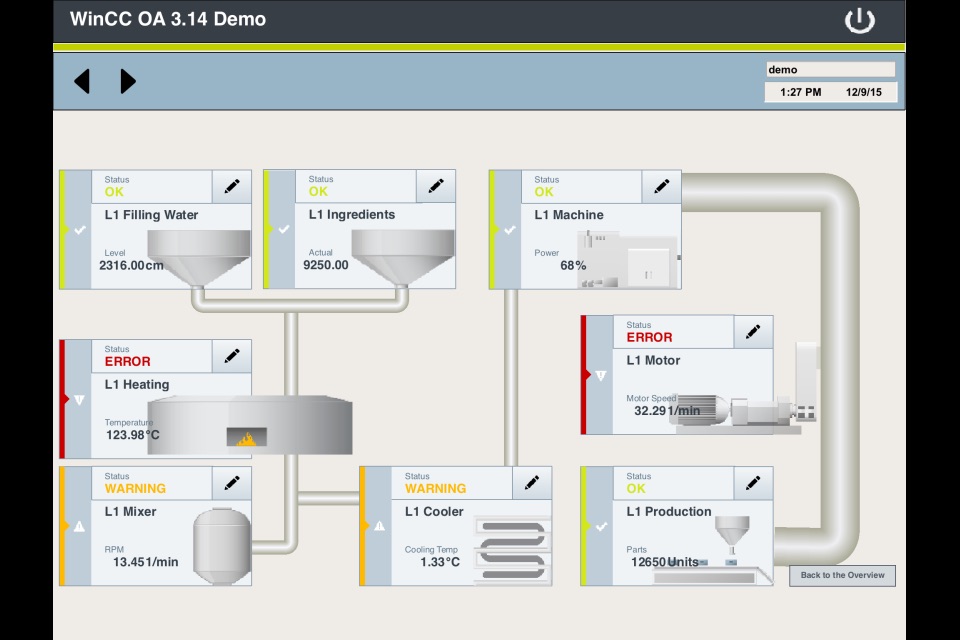
Task: Click the 32.29 1/min motor speed value
Action: [667, 410]
